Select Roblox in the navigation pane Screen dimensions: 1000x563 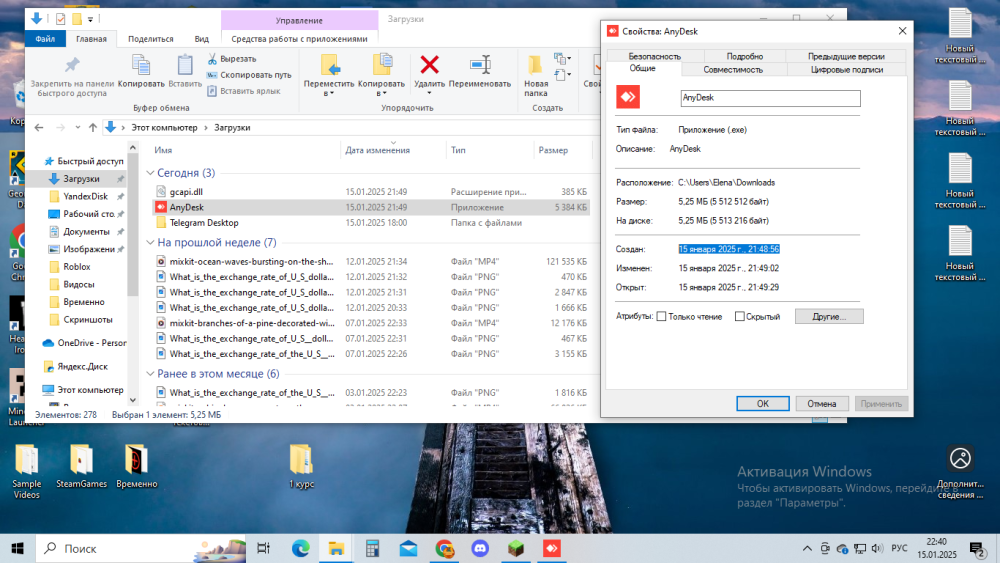pos(77,267)
